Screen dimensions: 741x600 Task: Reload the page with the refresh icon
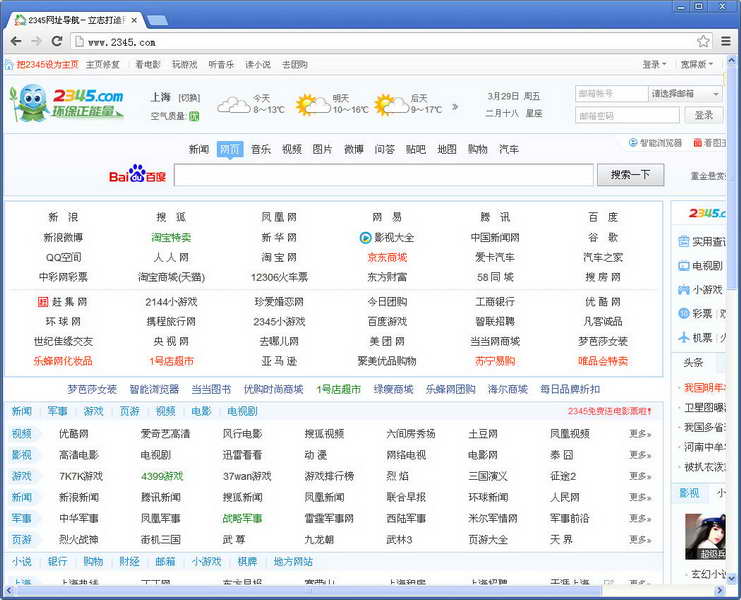[x=57, y=42]
